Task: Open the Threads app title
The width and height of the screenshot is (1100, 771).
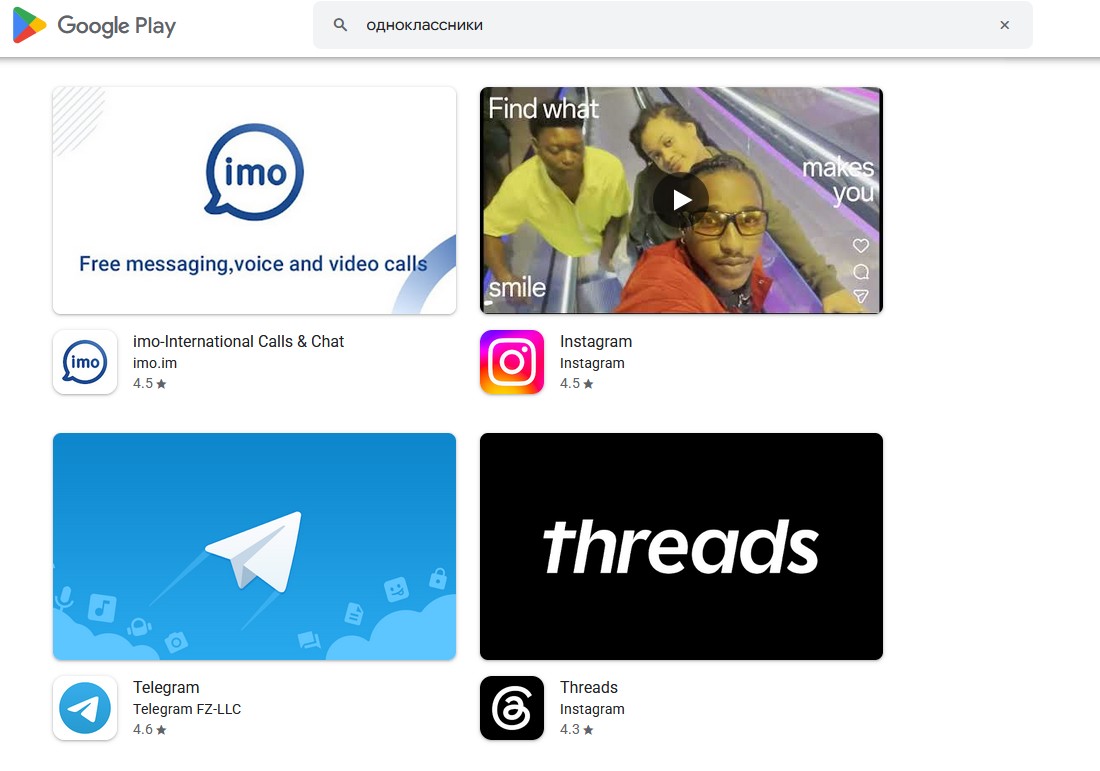Action: tap(589, 688)
